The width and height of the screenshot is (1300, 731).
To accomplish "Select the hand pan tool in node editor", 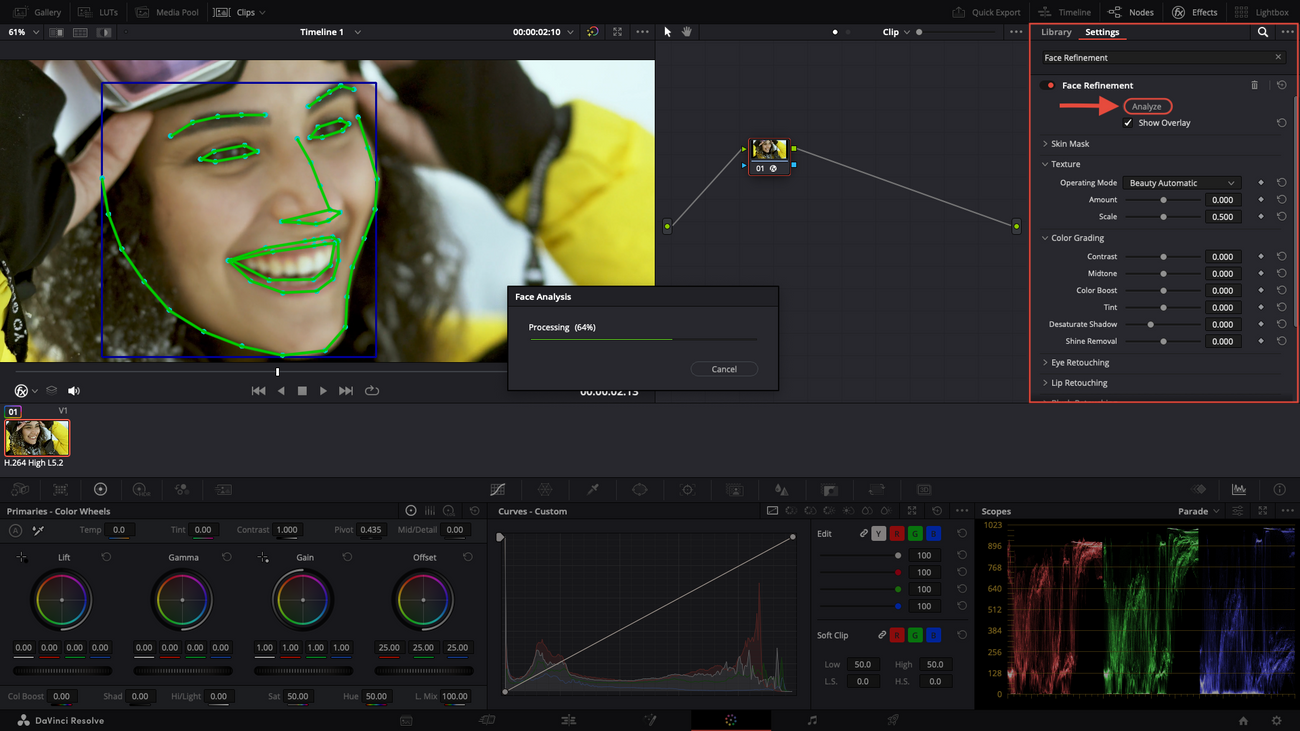I will pos(687,32).
